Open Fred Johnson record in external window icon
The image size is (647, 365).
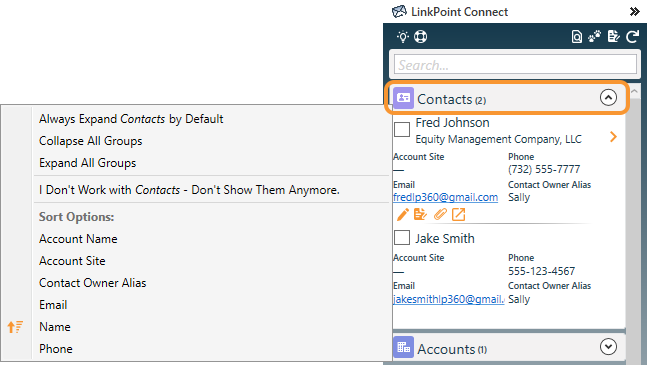(x=458, y=214)
